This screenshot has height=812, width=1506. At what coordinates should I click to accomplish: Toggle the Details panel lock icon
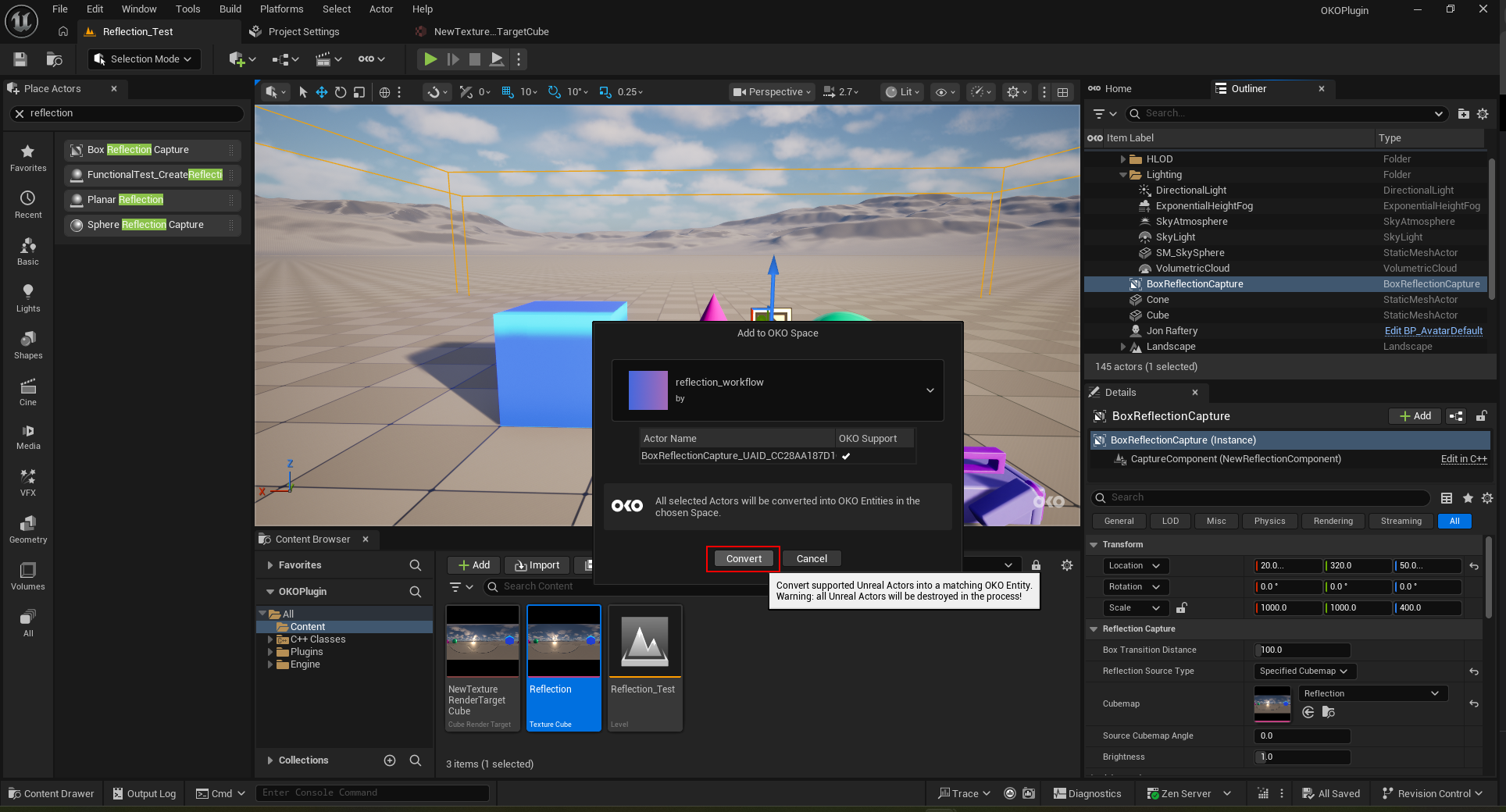click(1481, 416)
